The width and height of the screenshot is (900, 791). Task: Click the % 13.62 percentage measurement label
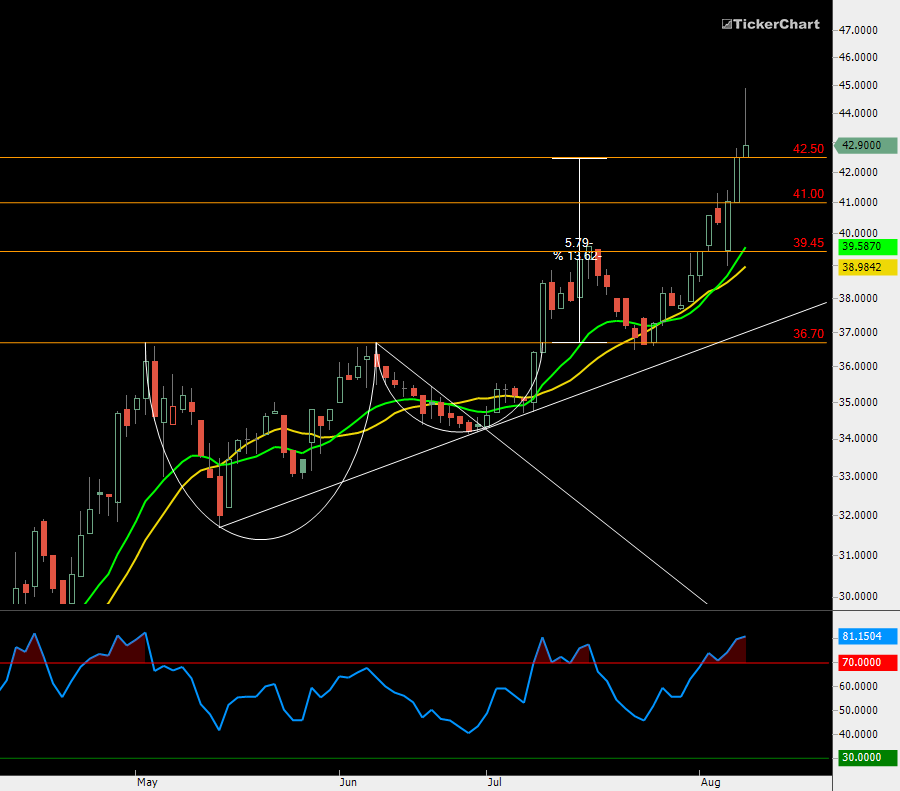(x=577, y=256)
